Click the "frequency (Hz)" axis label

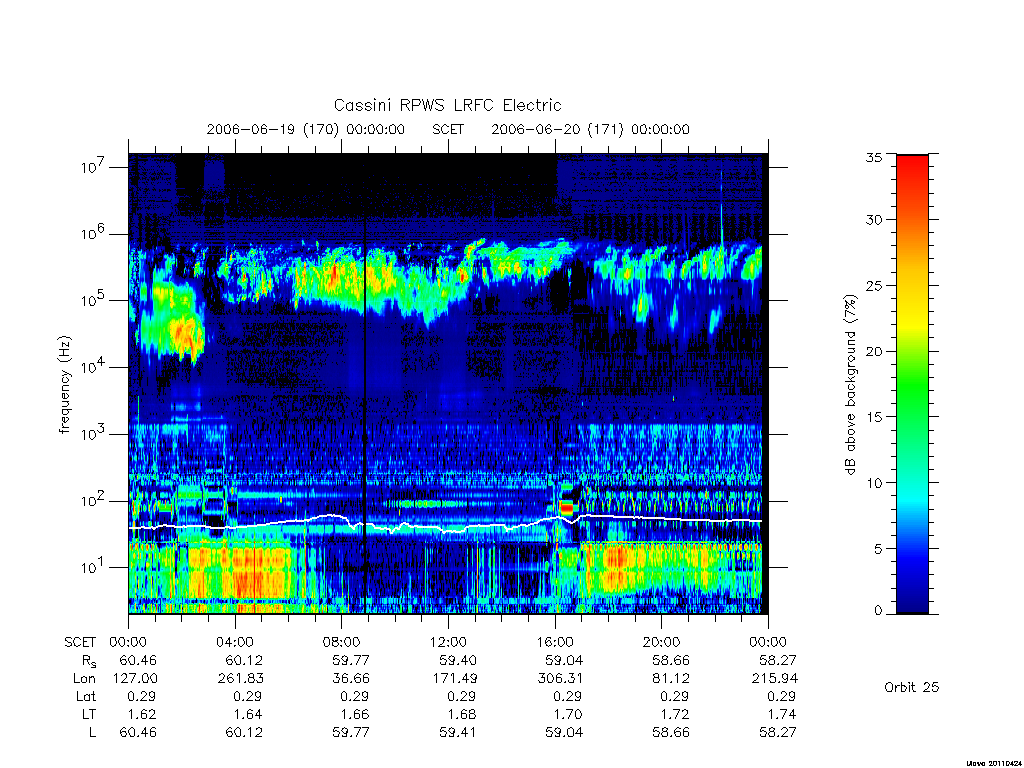[x=64, y=385]
